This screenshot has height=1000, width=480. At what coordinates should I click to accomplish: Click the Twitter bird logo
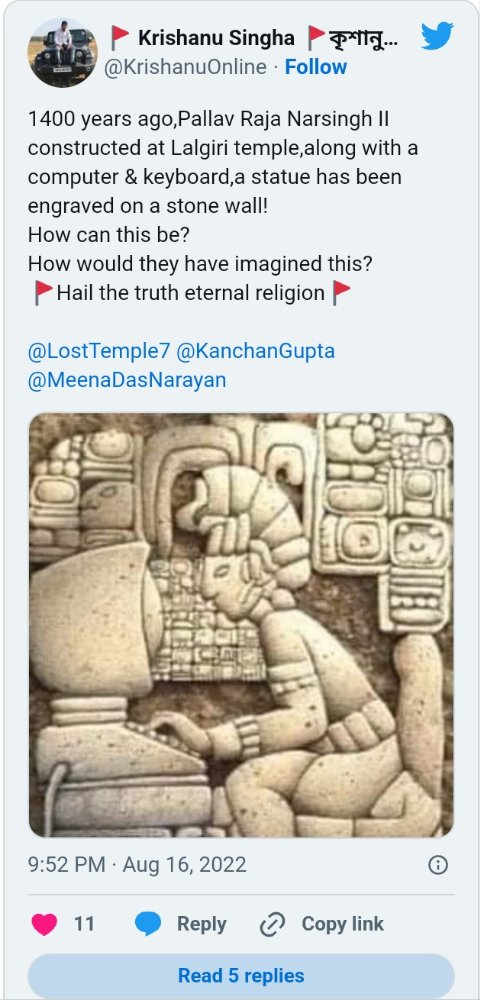tap(437, 36)
